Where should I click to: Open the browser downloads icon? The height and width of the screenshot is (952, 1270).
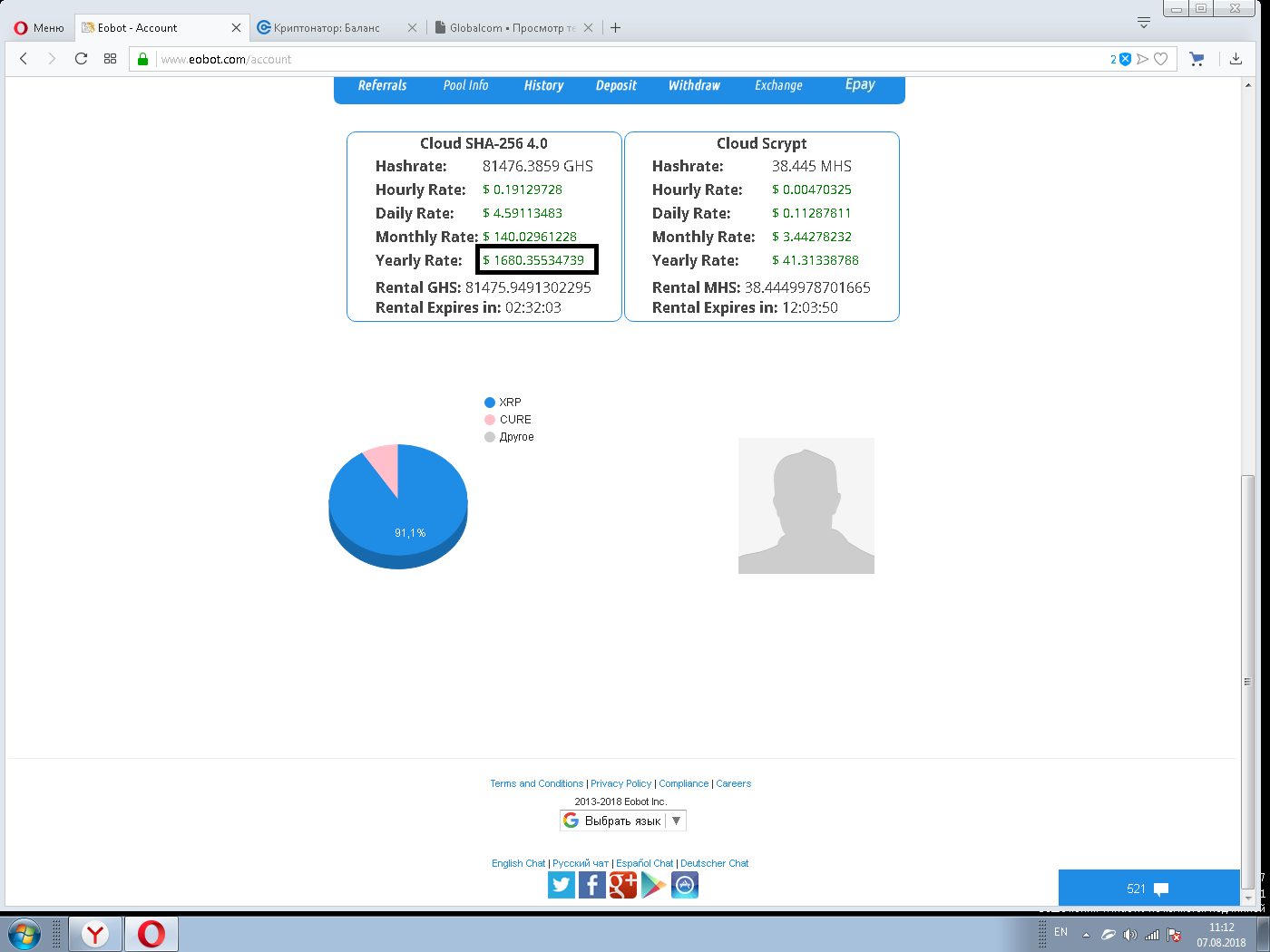(x=1236, y=59)
